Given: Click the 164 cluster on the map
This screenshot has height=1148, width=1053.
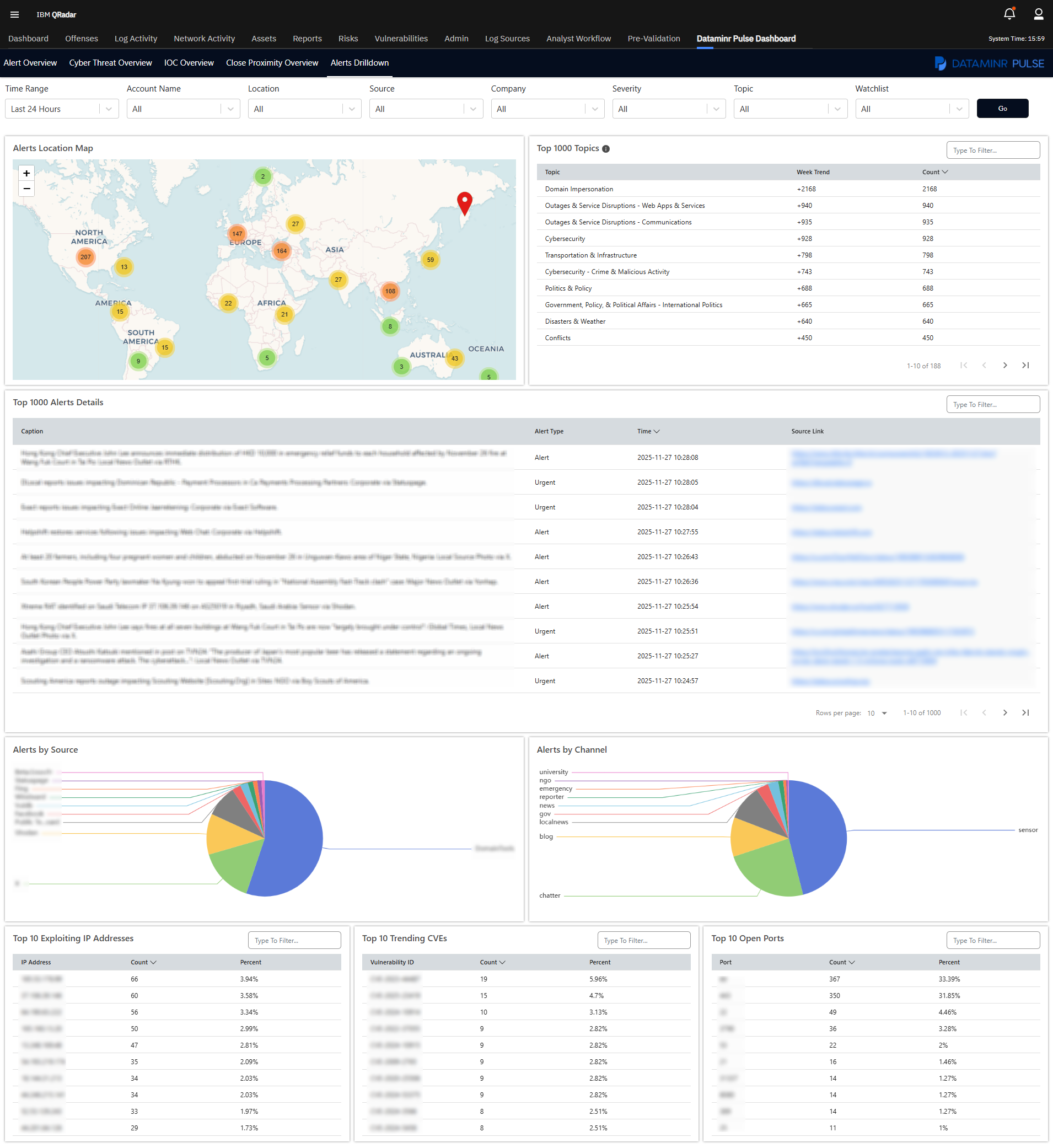Looking at the screenshot, I should tap(282, 251).
